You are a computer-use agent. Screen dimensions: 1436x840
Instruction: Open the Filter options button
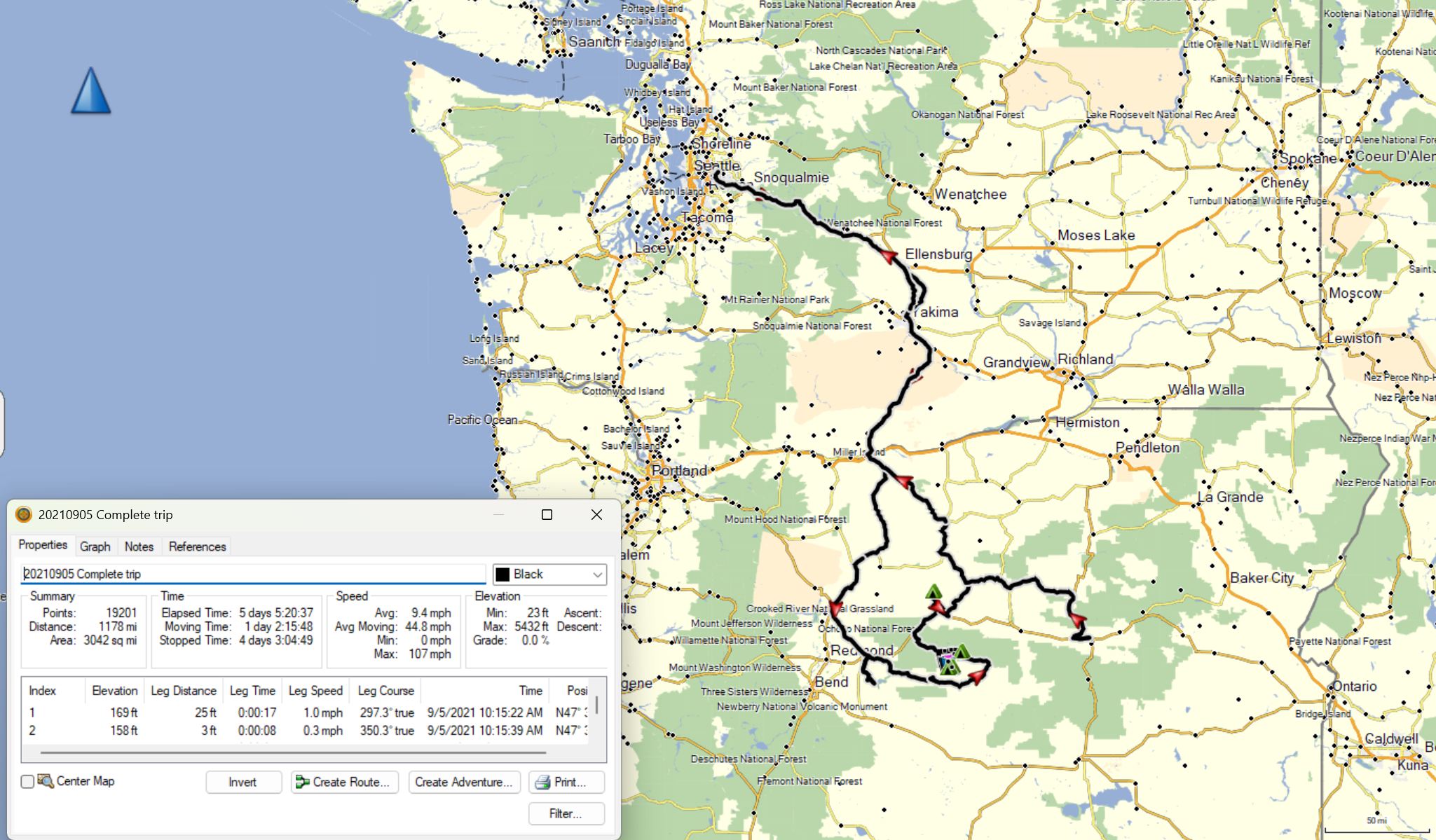(x=566, y=813)
